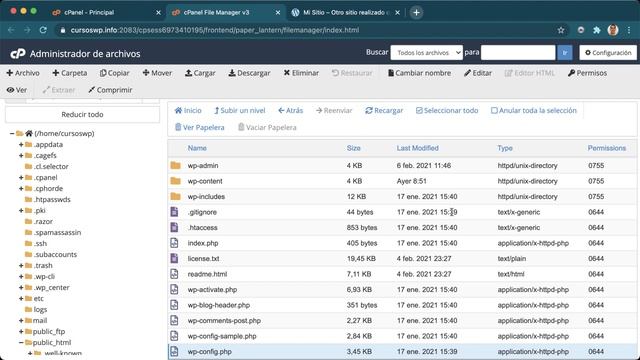Expand the mail tree folder
640x360 pixels.
[x=21, y=321]
